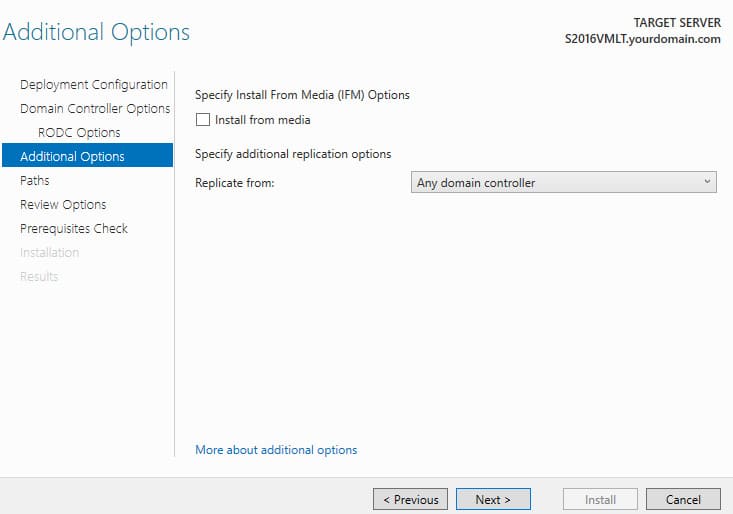The height and width of the screenshot is (514, 733).
Task: Click the disabled Install button
Action: [600, 500]
